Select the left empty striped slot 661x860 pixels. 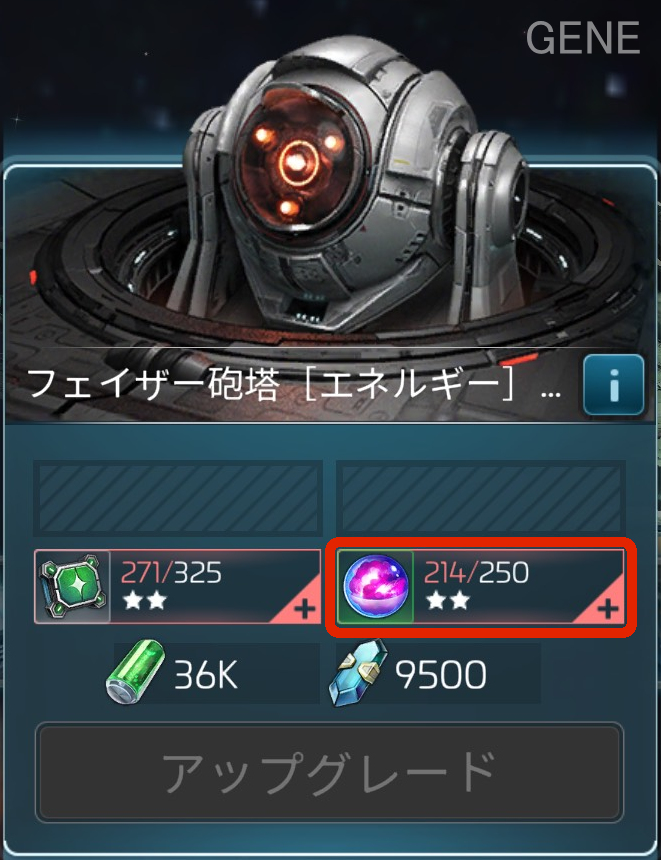coord(178,498)
